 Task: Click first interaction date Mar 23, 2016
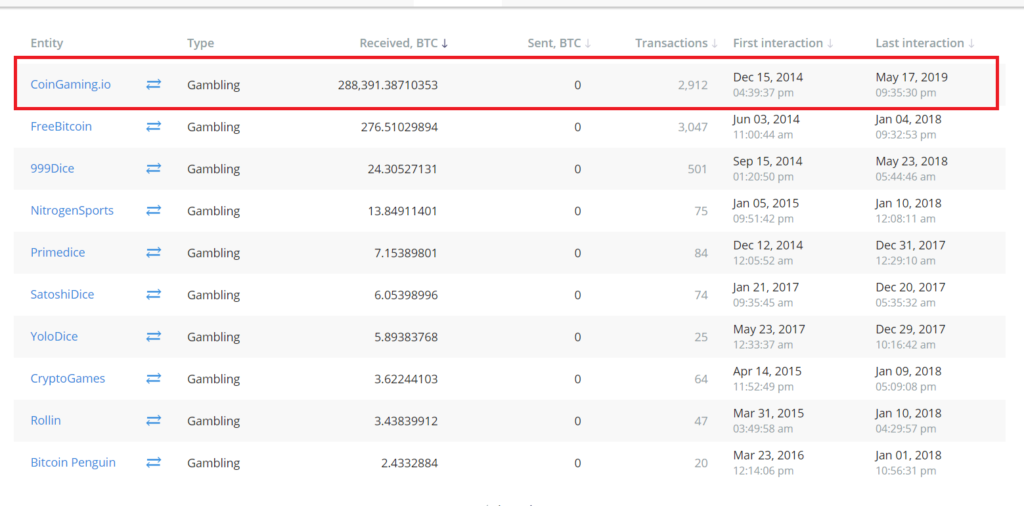(x=769, y=455)
